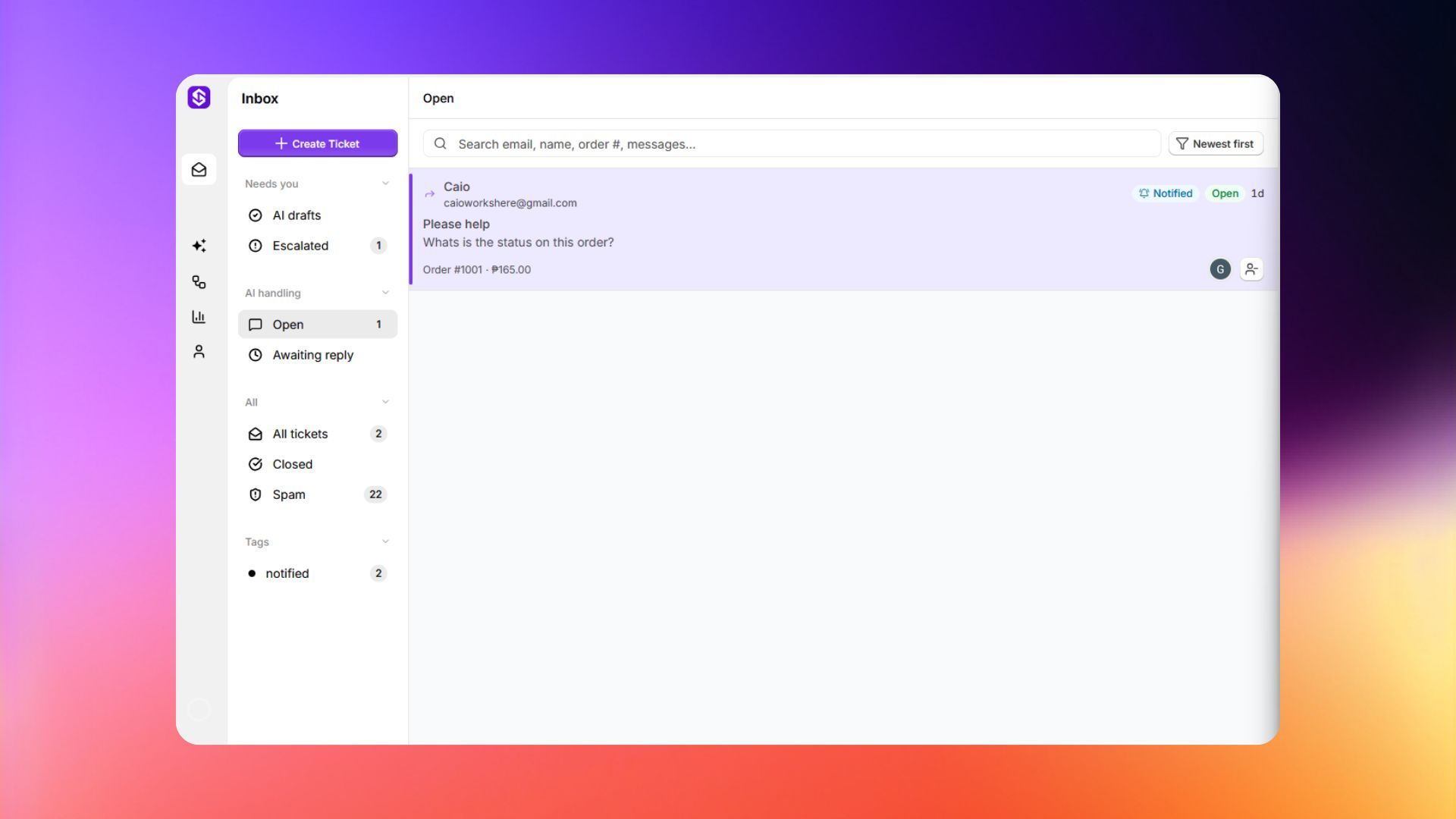The width and height of the screenshot is (1456, 819).
Task: Click the notified tag count badge 2
Action: coord(378,573)
